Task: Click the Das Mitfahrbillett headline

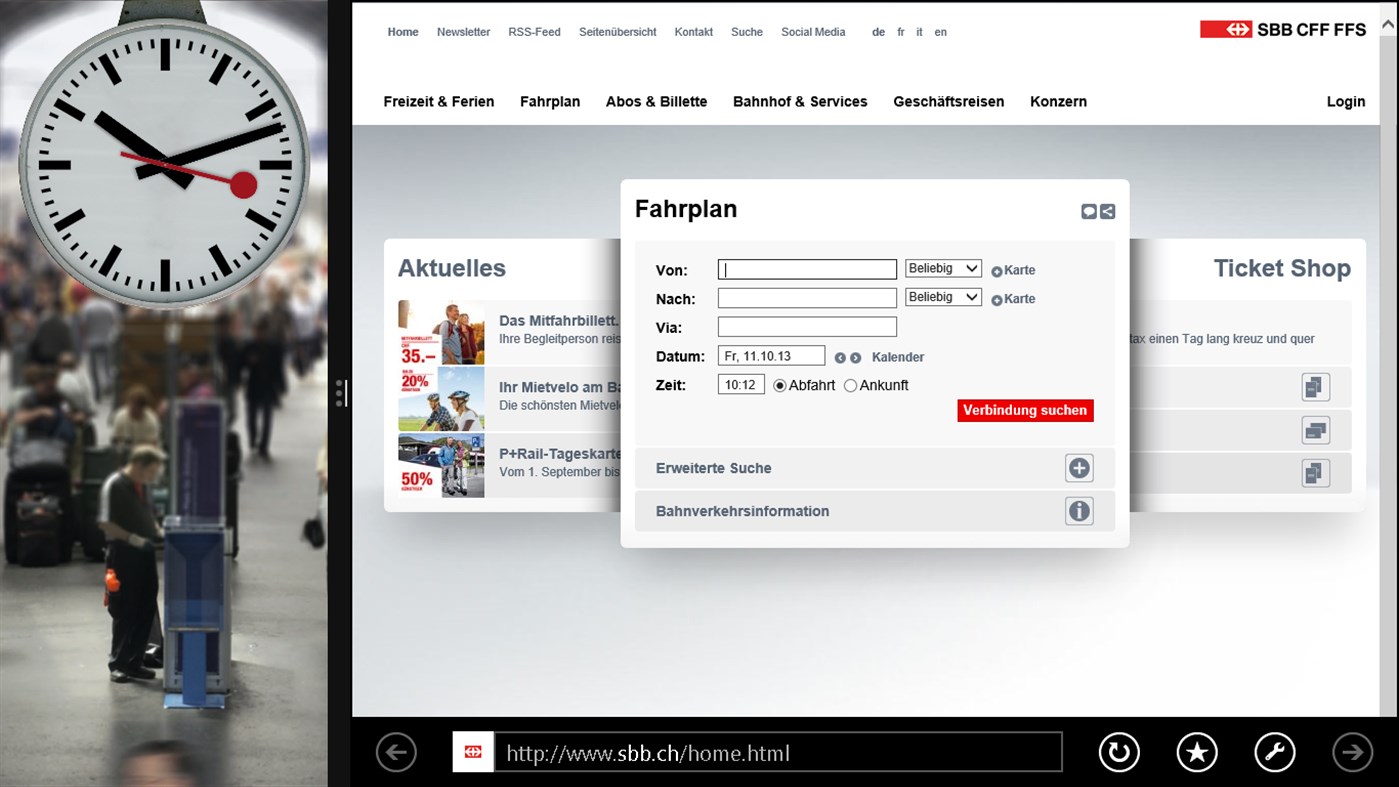Action: point(559,321)
